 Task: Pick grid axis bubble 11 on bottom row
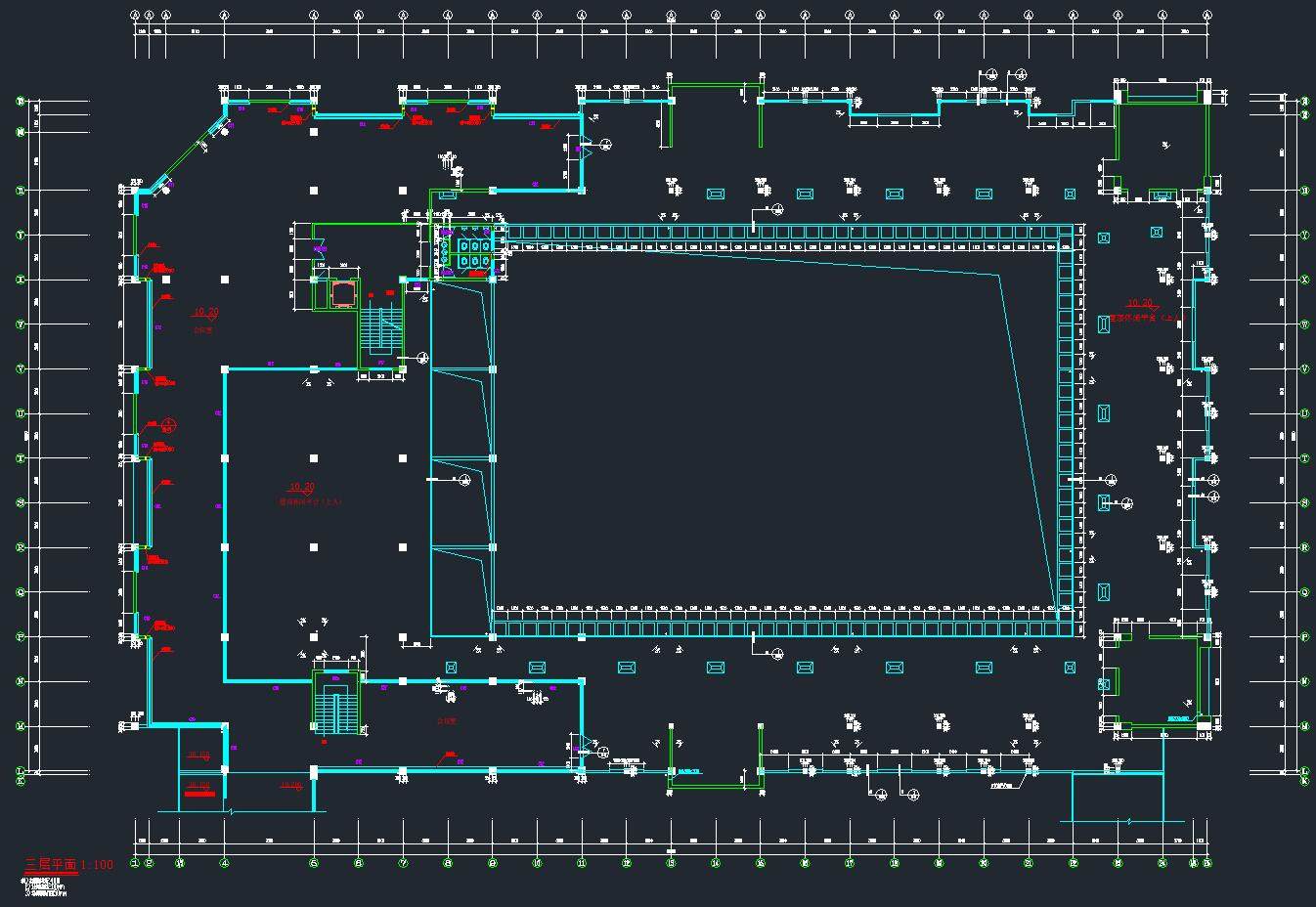click(x=582, y=863)
